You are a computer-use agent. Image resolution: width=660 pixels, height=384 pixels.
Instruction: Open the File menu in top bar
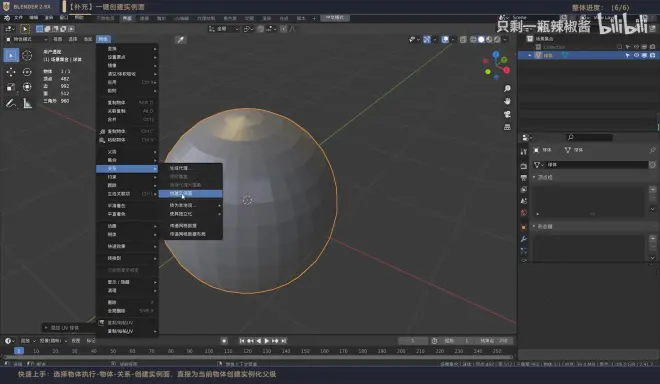tap(19, 18)
